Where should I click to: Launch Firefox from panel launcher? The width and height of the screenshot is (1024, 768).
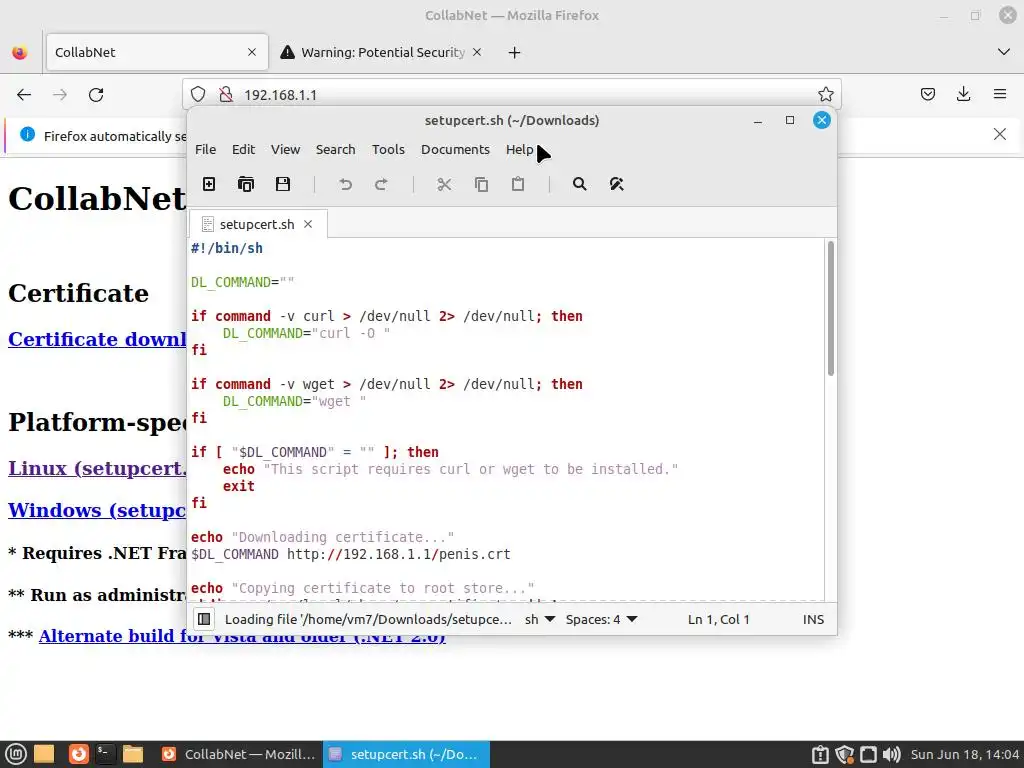78,754
